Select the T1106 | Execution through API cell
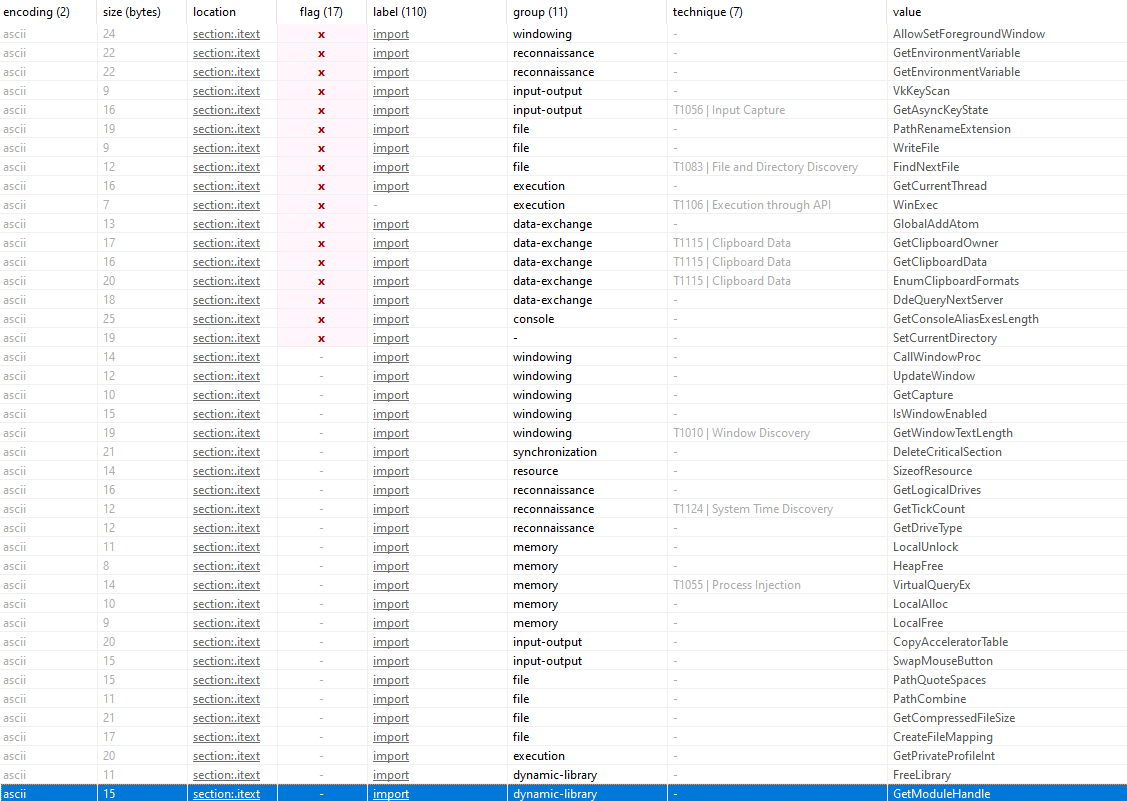The image size is (1127, 801). tap(752, 205)
